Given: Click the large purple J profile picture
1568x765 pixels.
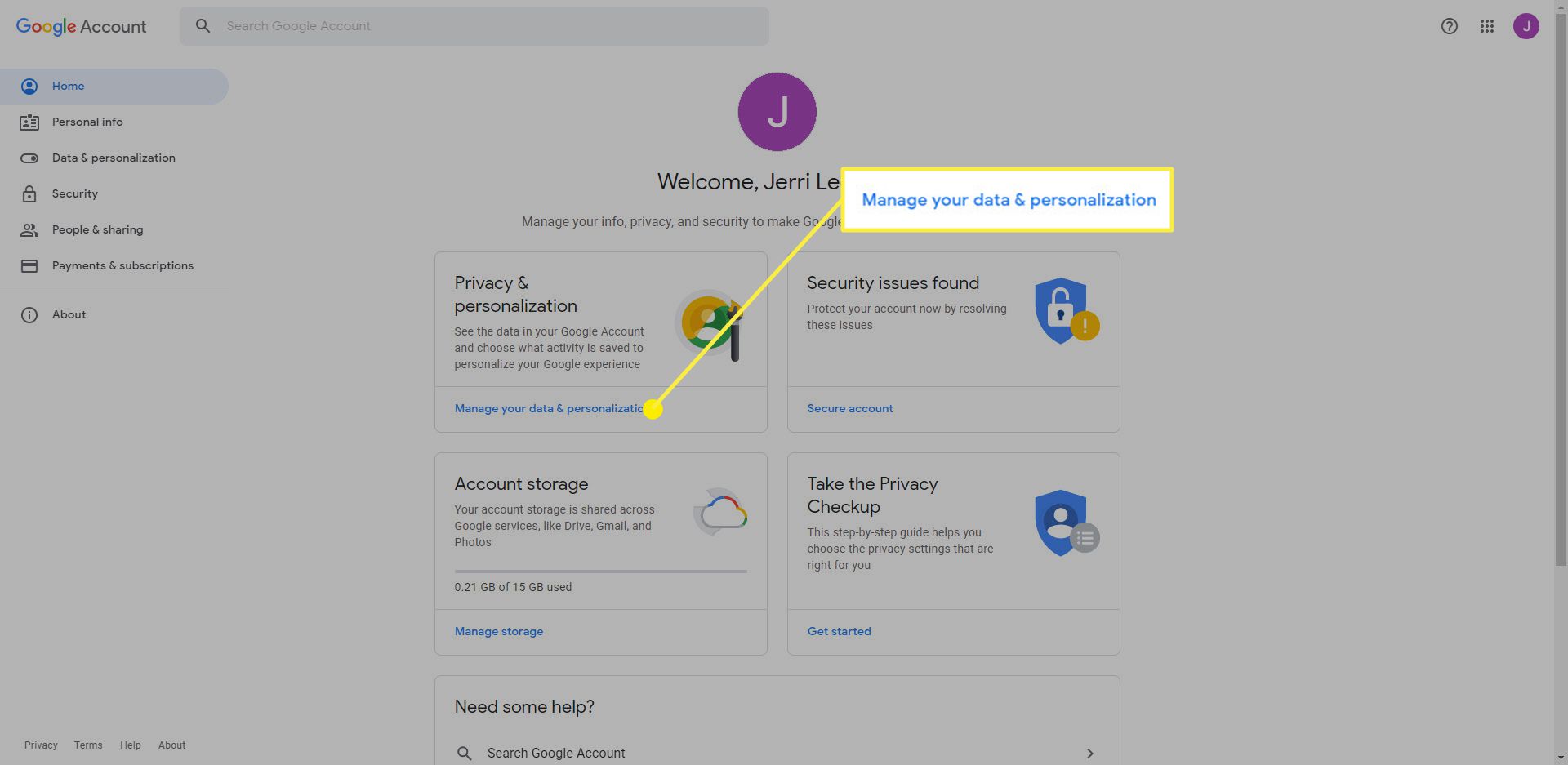Looking at the screenshot, I should coord(777,112).
